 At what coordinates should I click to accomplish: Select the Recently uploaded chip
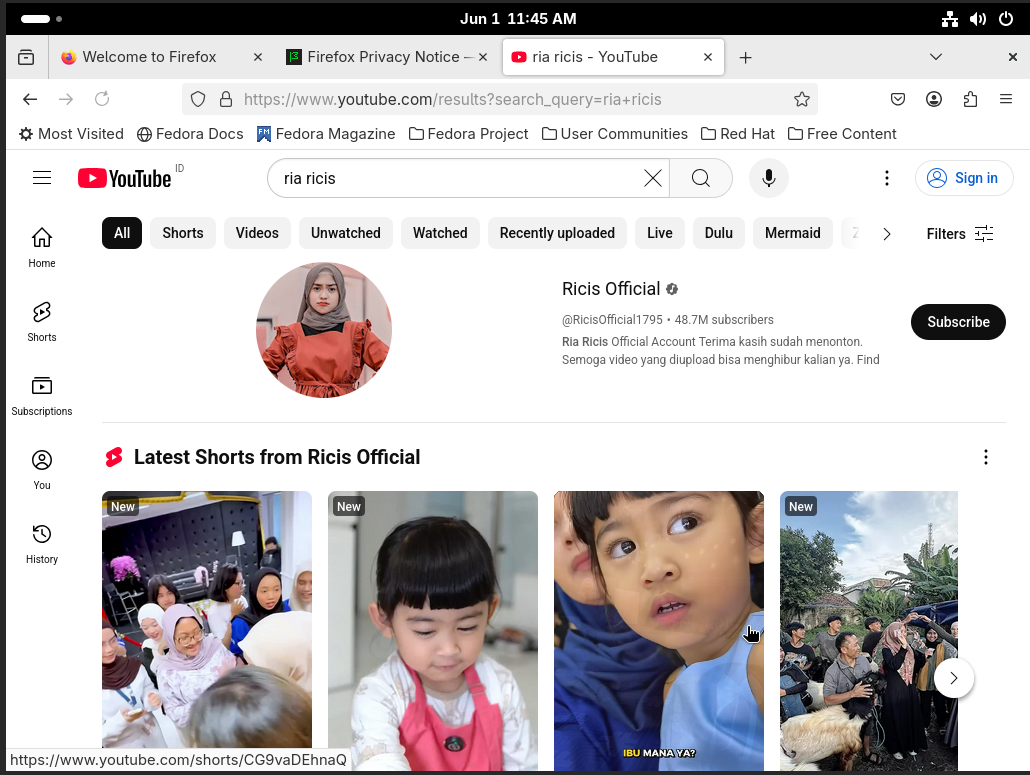click(x=557, y=233)
